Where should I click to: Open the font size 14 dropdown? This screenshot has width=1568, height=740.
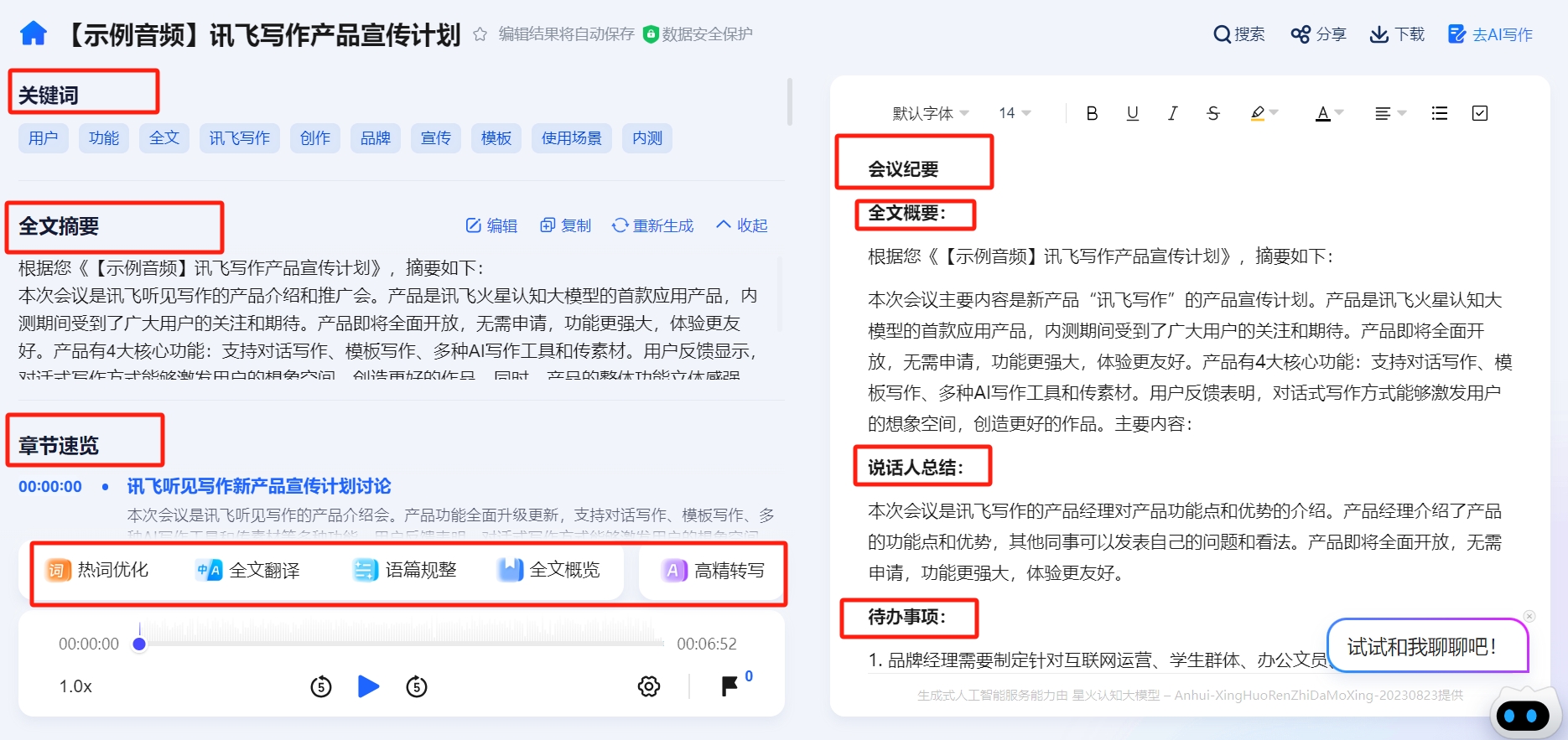click(1015, 113)
